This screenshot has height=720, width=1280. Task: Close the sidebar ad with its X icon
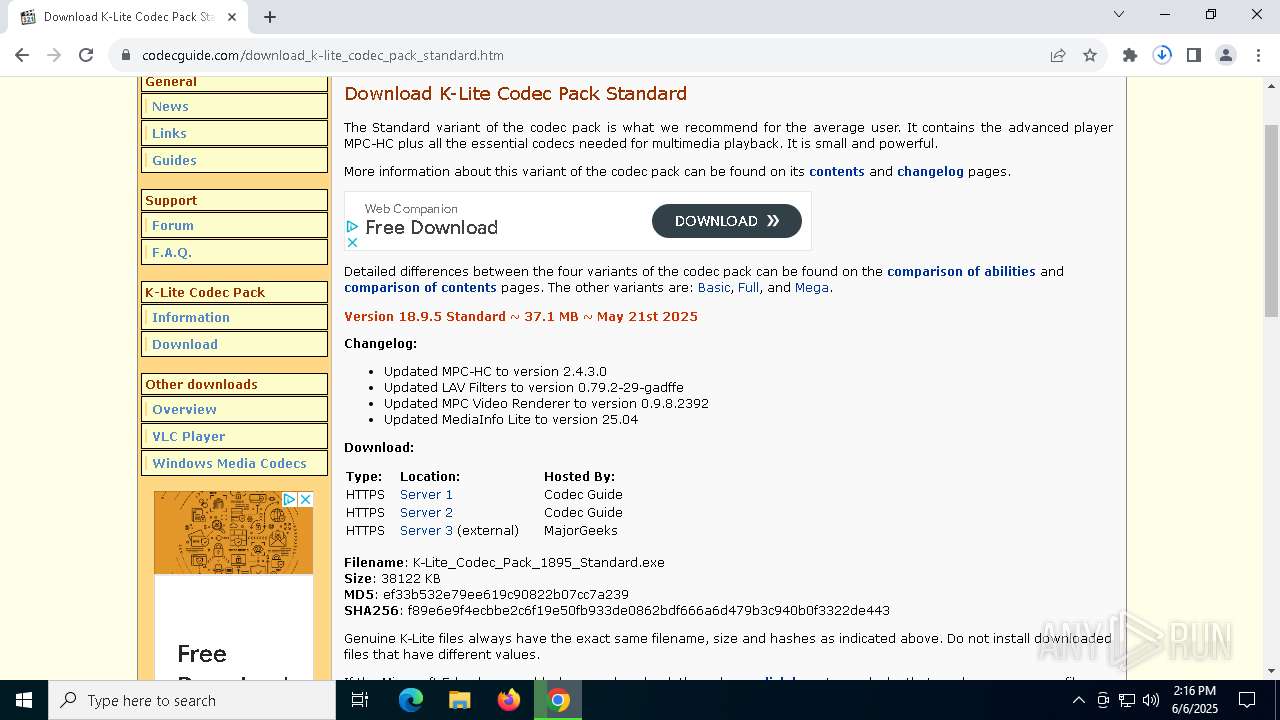[306, 499]
